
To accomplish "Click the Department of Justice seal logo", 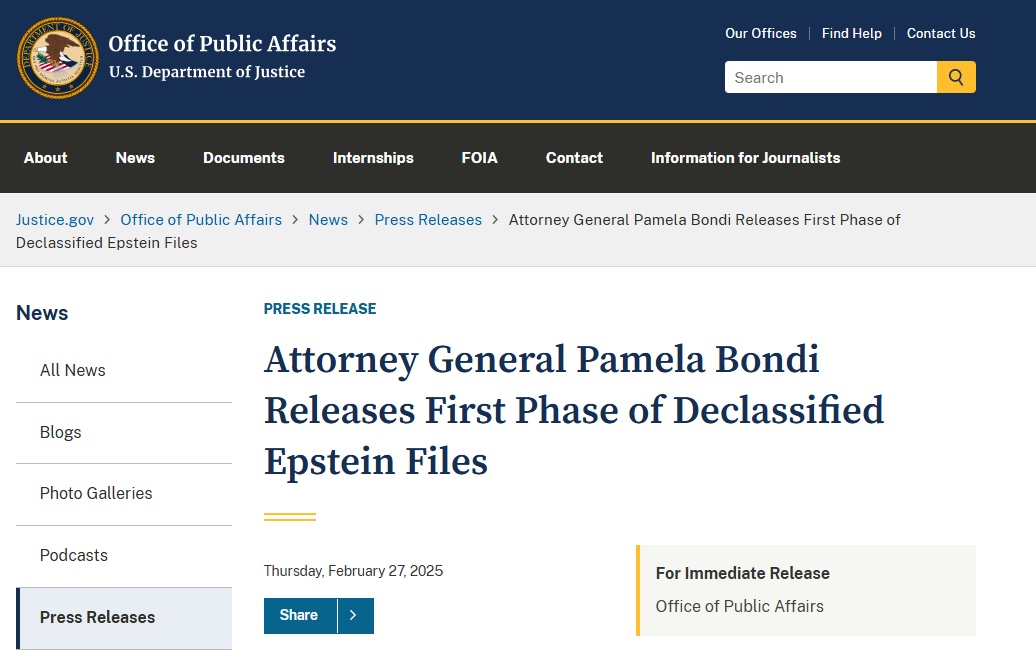I will point(58,58).
